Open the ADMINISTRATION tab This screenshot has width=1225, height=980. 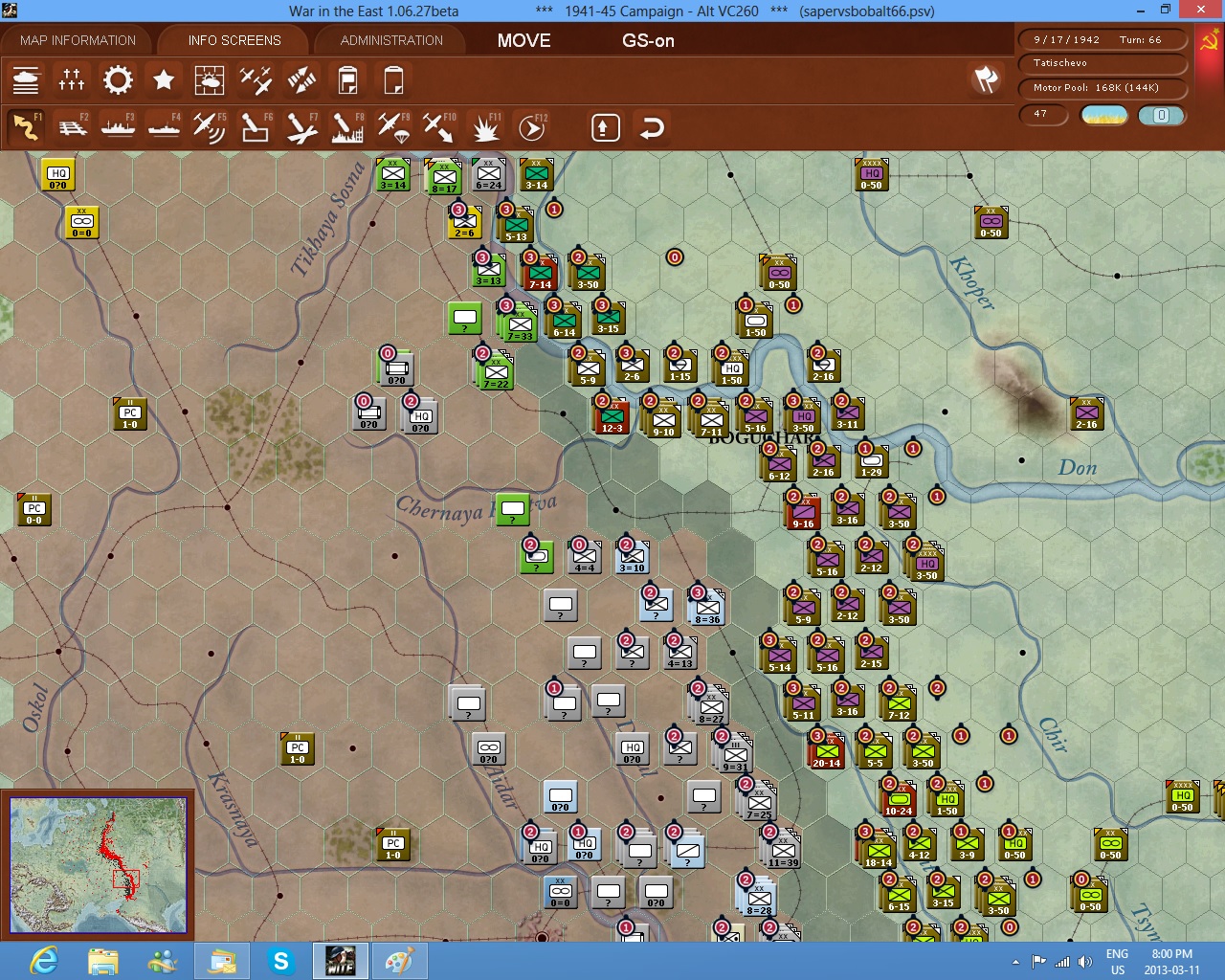(x=391, y=40)
